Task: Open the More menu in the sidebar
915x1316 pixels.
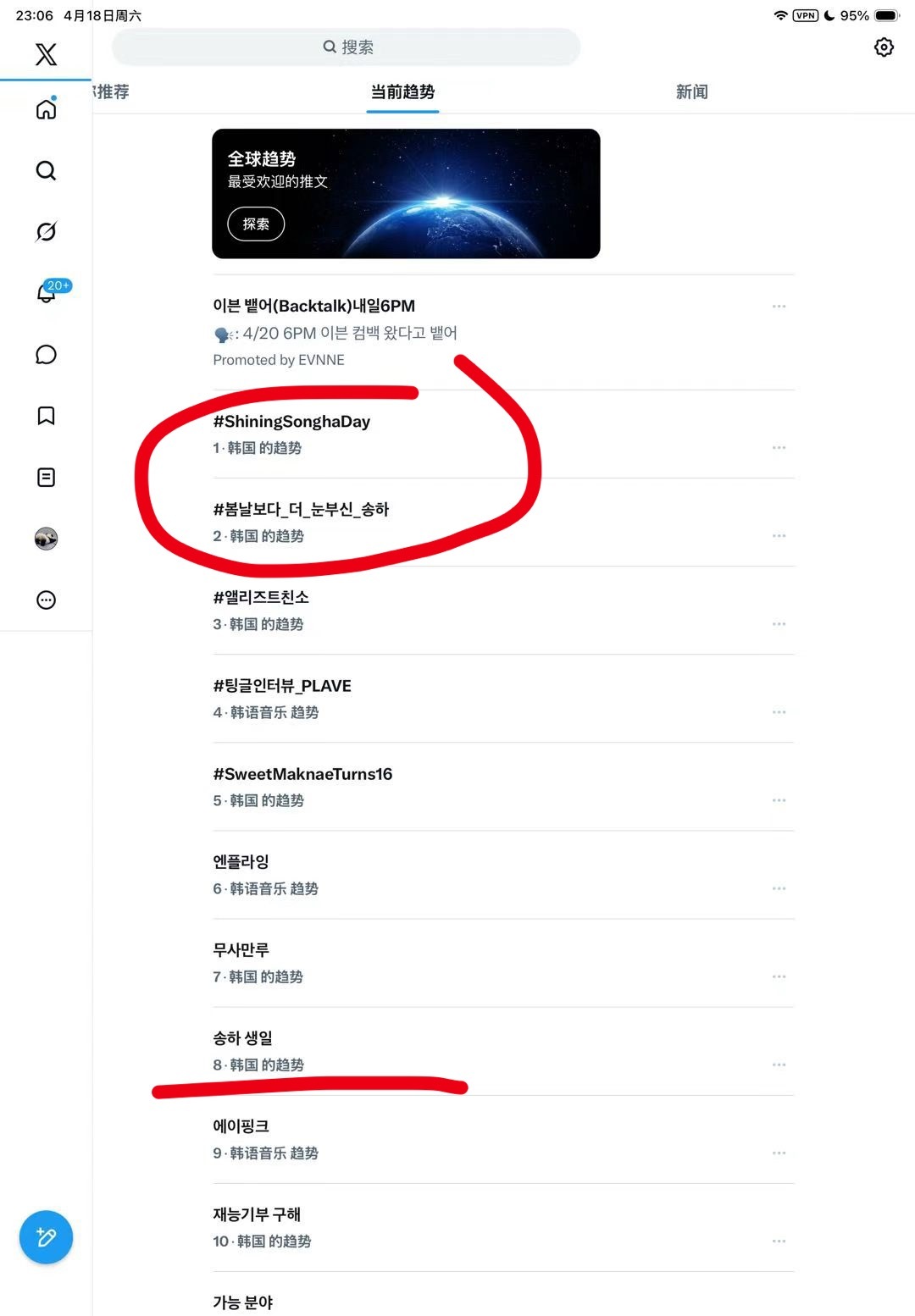Action: [x=46, y=600]
